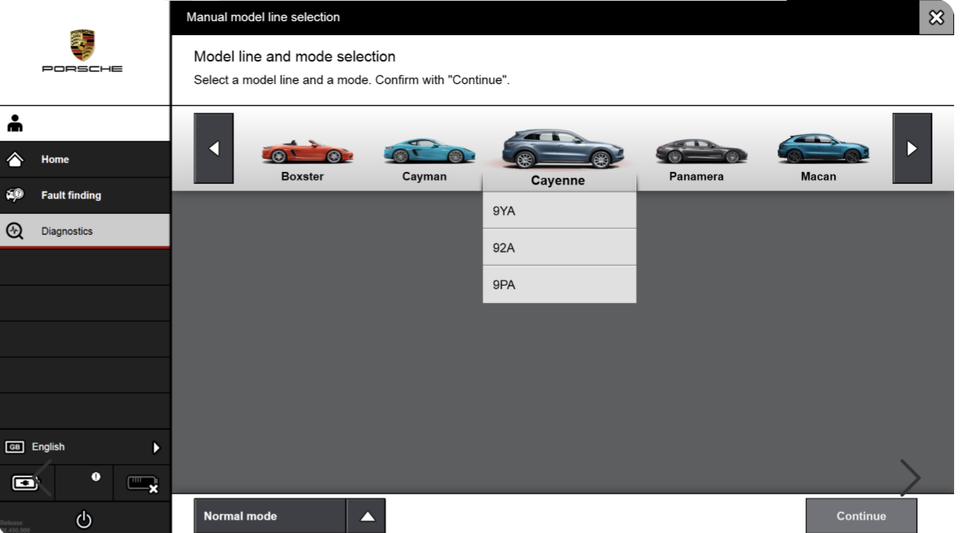Show previous model lines with left arrow
This screenshot has width=960, height=533.
[214, 148]
